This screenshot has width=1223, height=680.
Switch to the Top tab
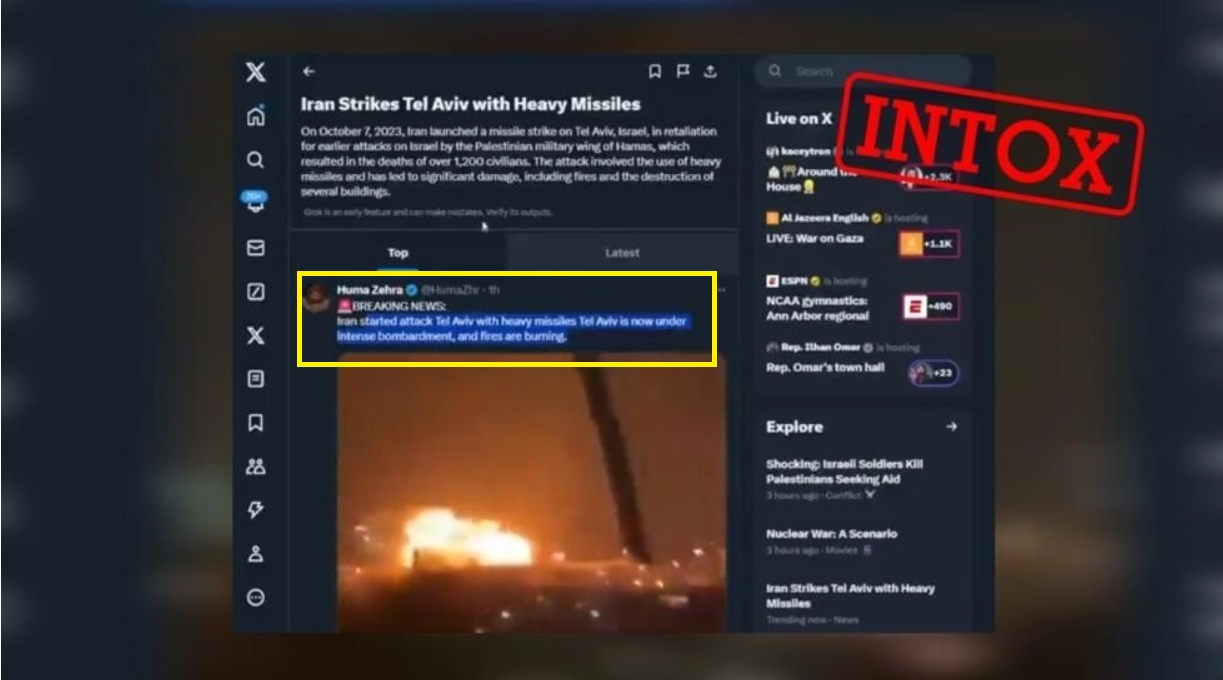(398, 252)
